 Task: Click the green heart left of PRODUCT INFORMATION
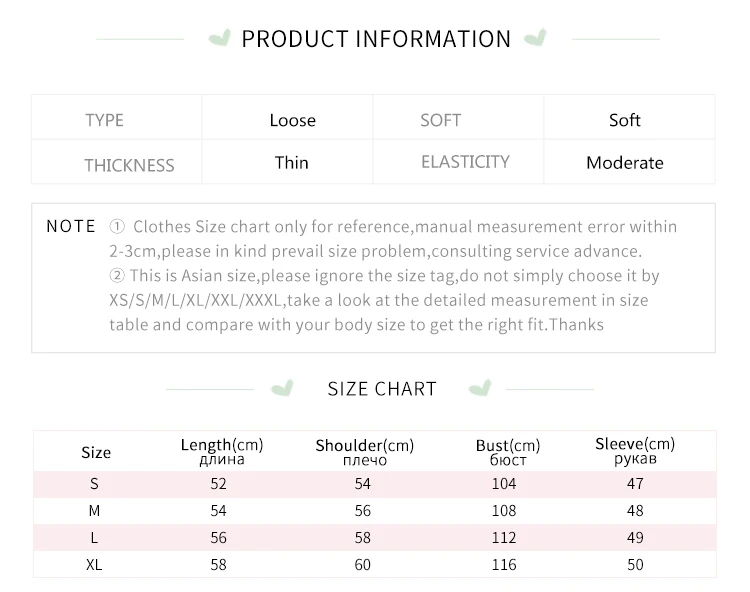[217, 39]
